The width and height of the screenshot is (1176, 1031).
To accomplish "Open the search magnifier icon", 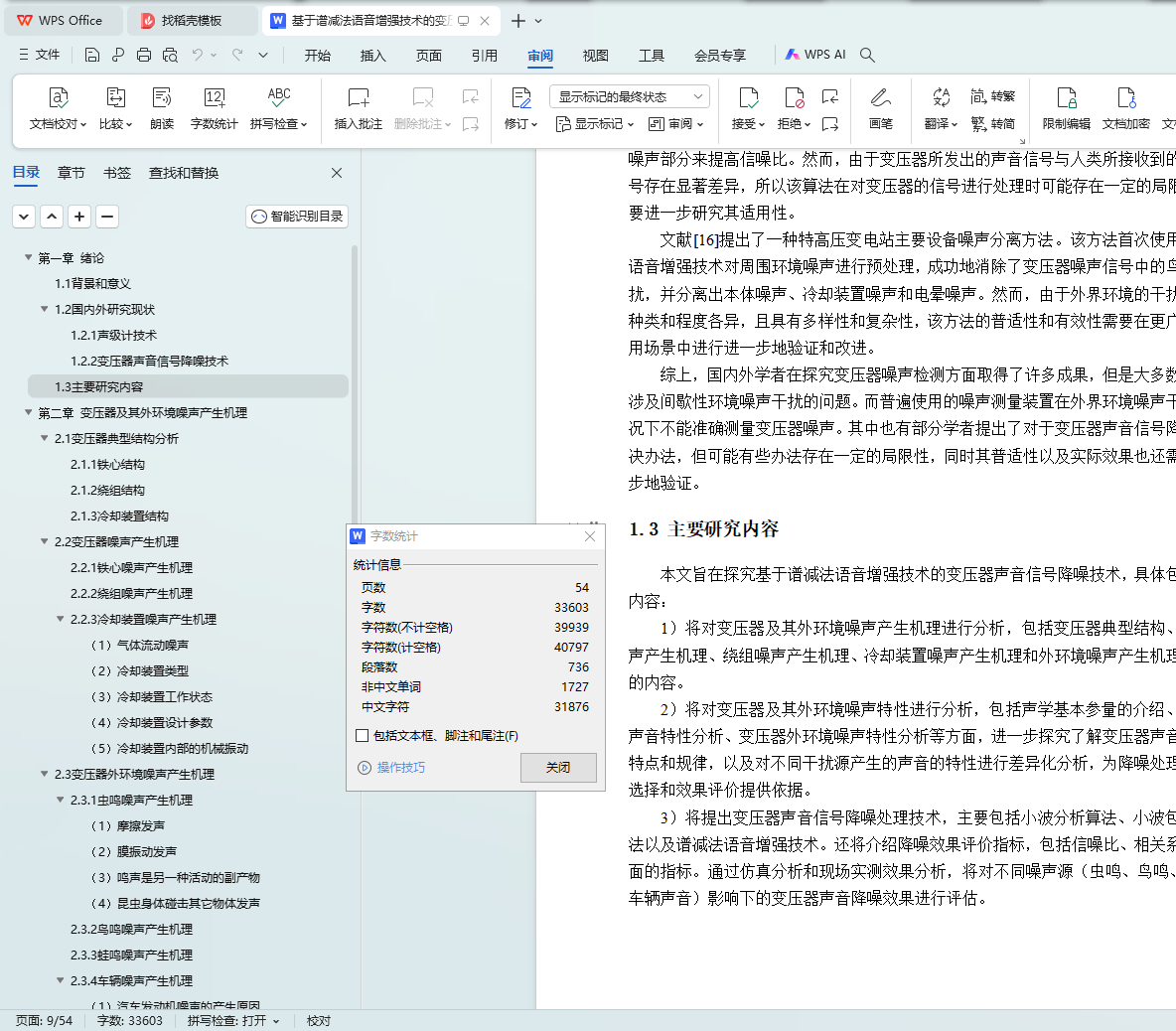I will tap(867, 55).
